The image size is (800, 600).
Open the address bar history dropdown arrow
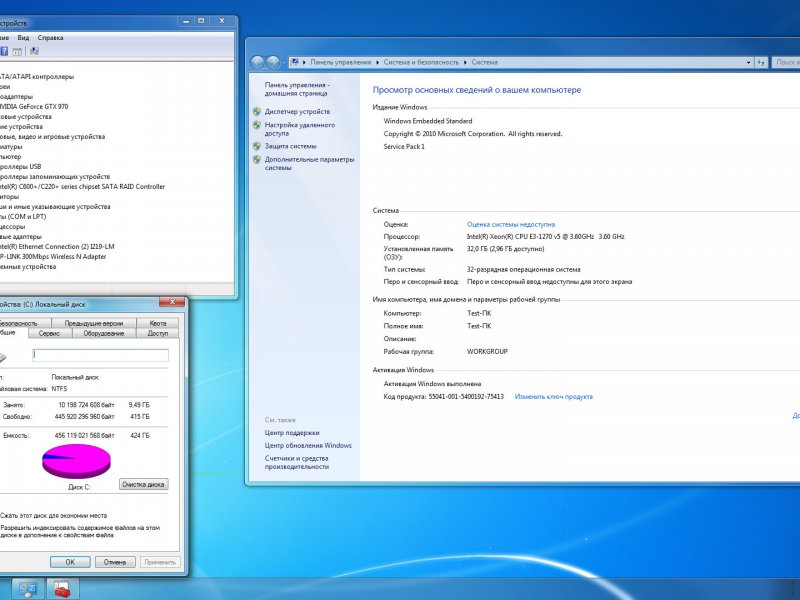click(x=748, y=62)
